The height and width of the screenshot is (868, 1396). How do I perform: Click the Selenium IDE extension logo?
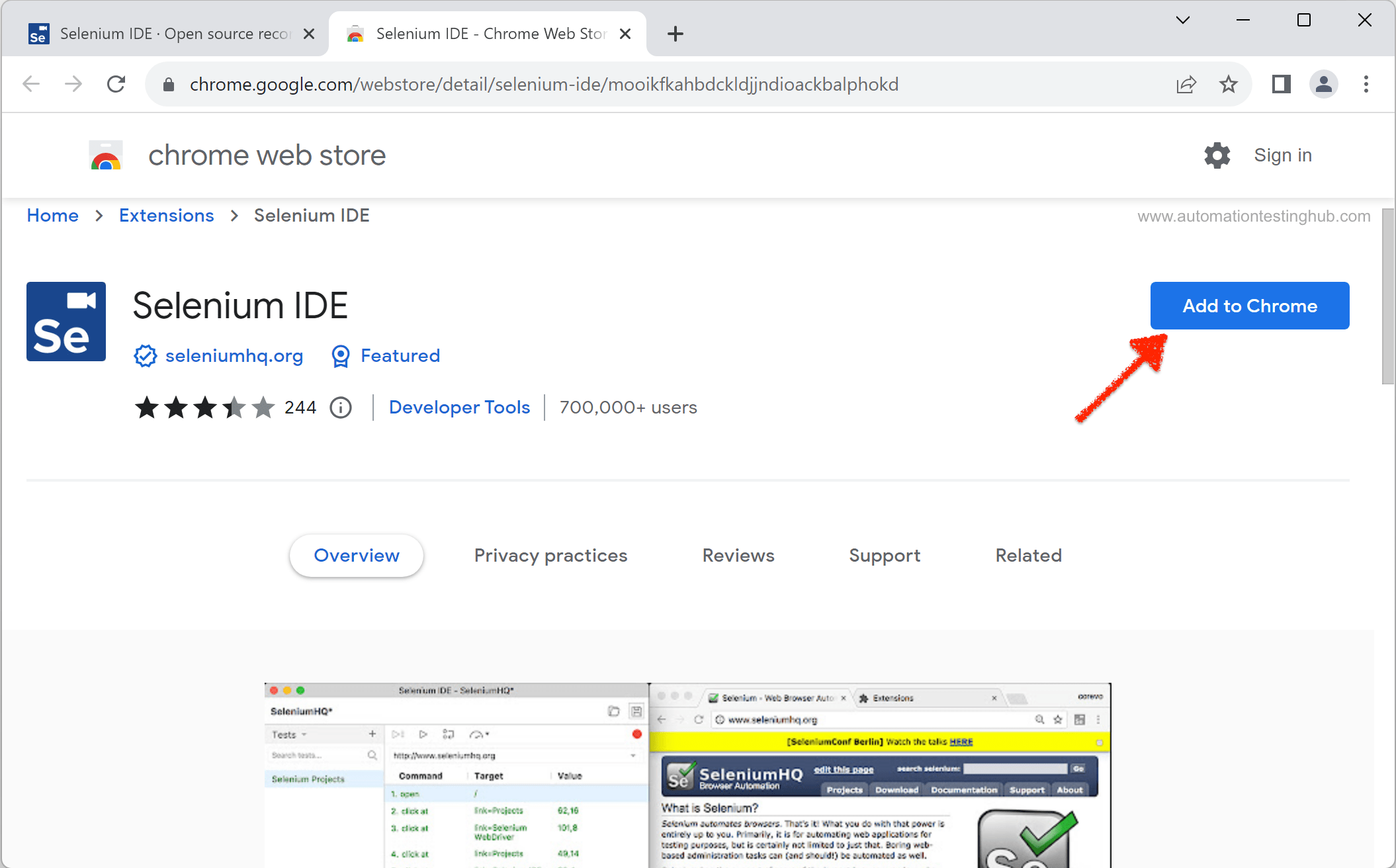[x=65, y=322]
